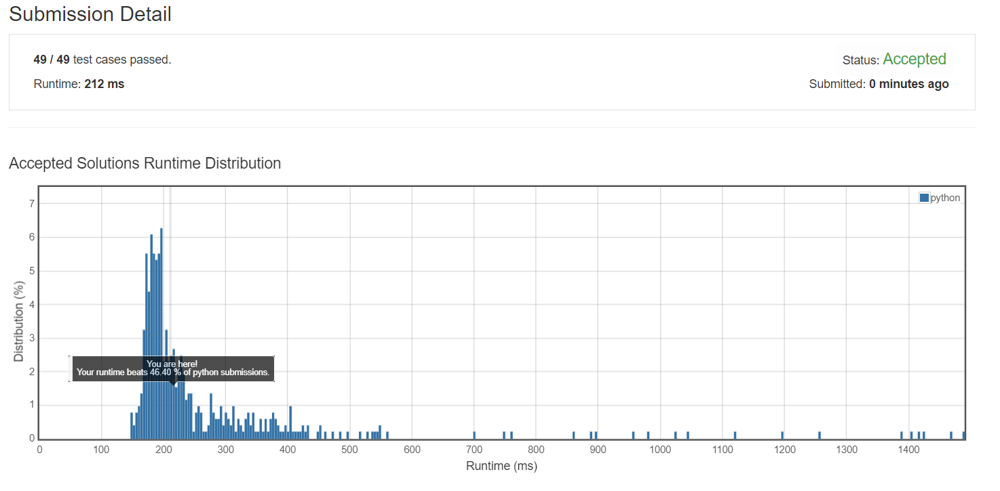Click the 'Runtime: 212 ms' text
Viewport: 1000px width, 491px height.
tap(79, 84)
